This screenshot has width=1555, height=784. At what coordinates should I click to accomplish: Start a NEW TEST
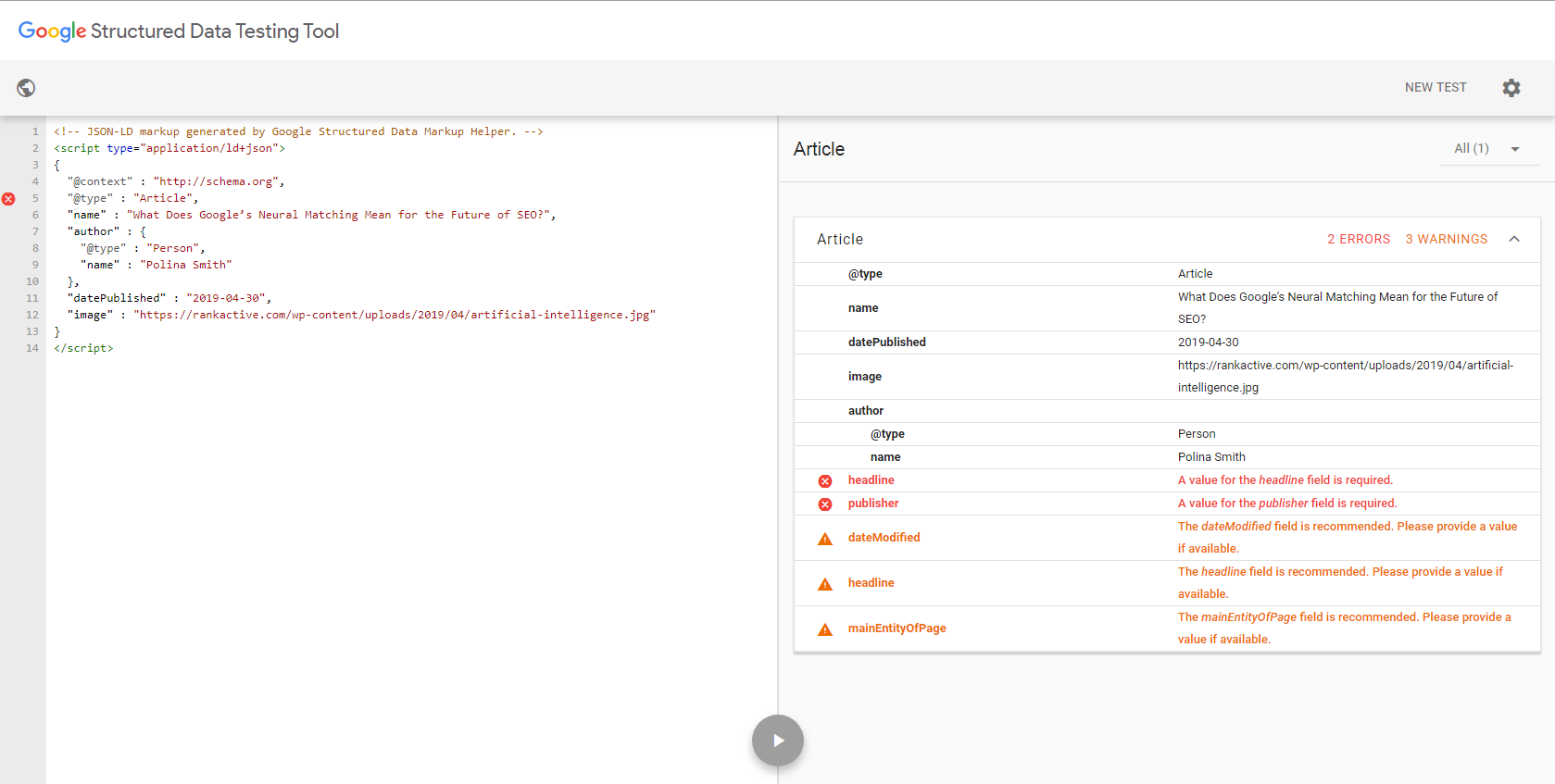click(1436, 87)
